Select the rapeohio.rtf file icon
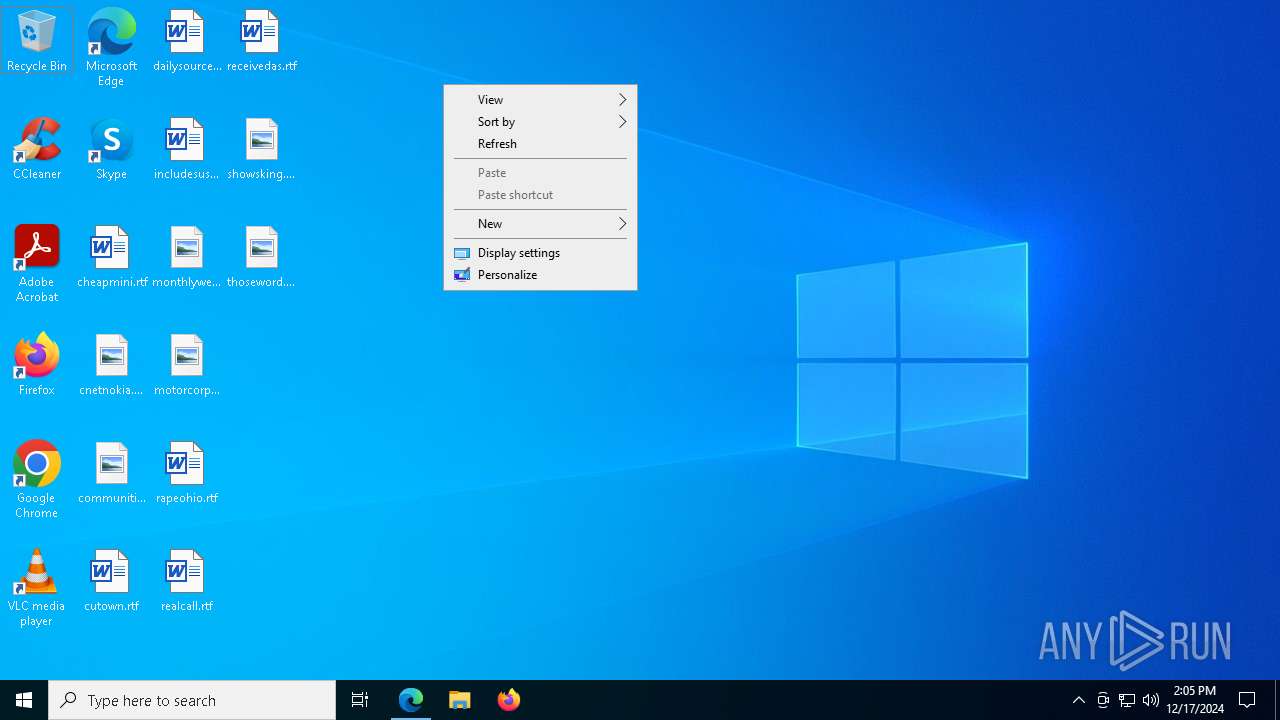 (x=186, y=472)
